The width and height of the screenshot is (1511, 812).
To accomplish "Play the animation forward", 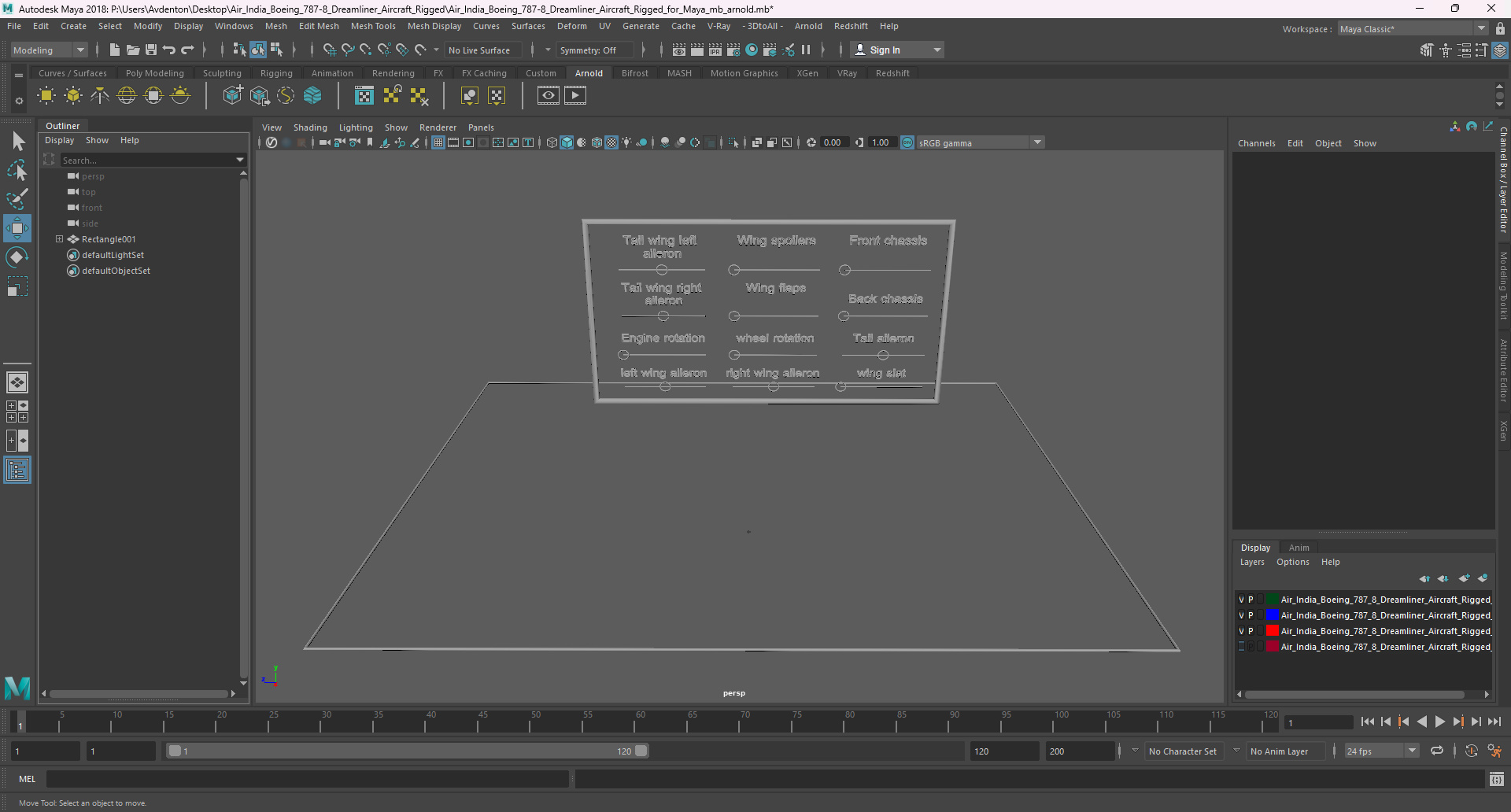I will click(x=1439, y=722).
